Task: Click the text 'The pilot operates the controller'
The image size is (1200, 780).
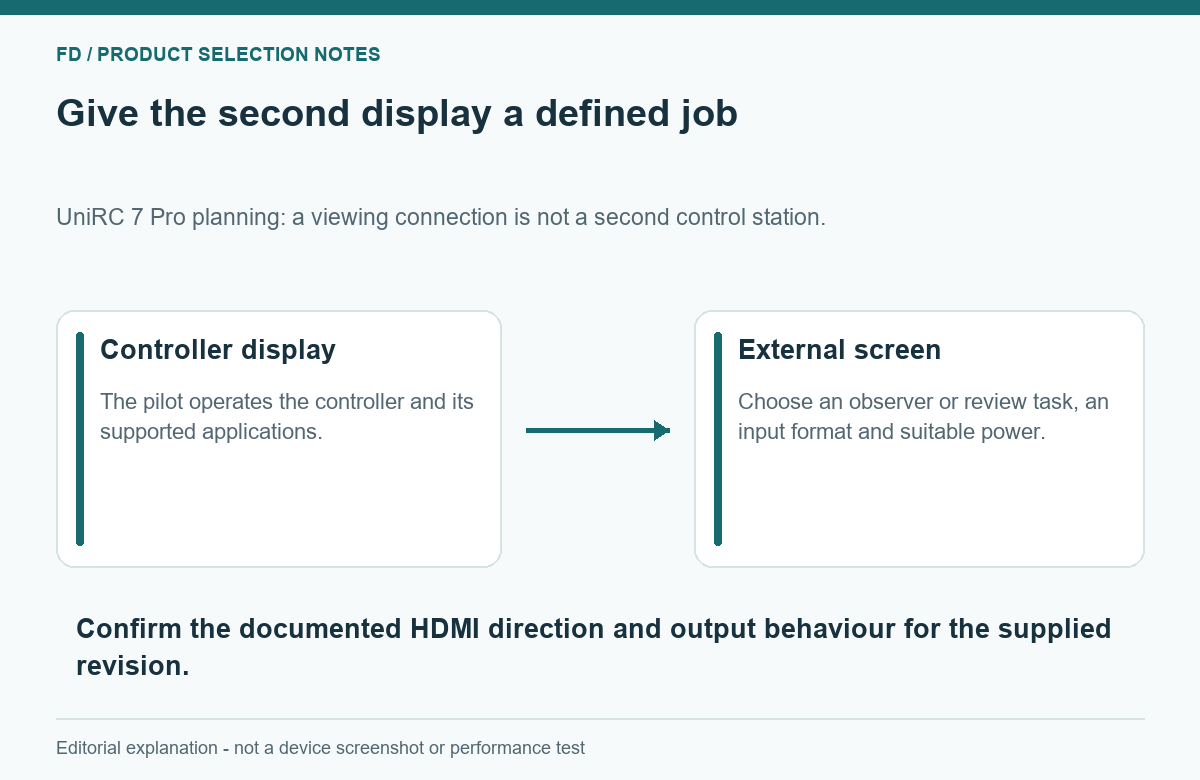Action: click(x=253, y=402)
